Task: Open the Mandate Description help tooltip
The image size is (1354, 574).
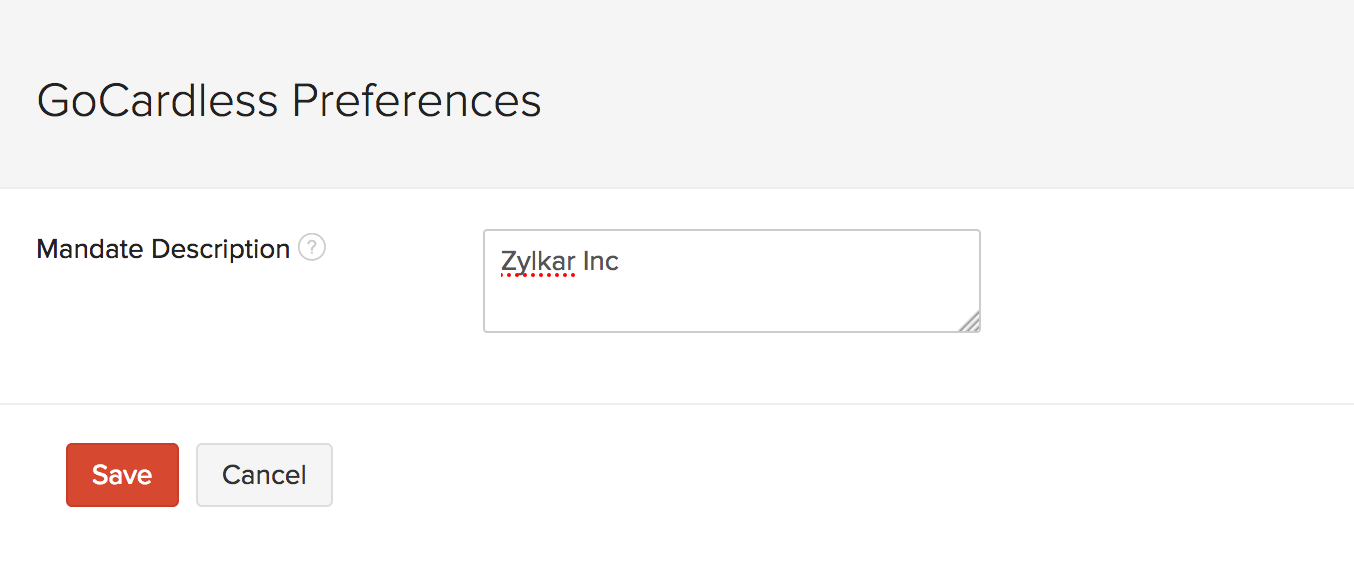Action: [312, 248]
